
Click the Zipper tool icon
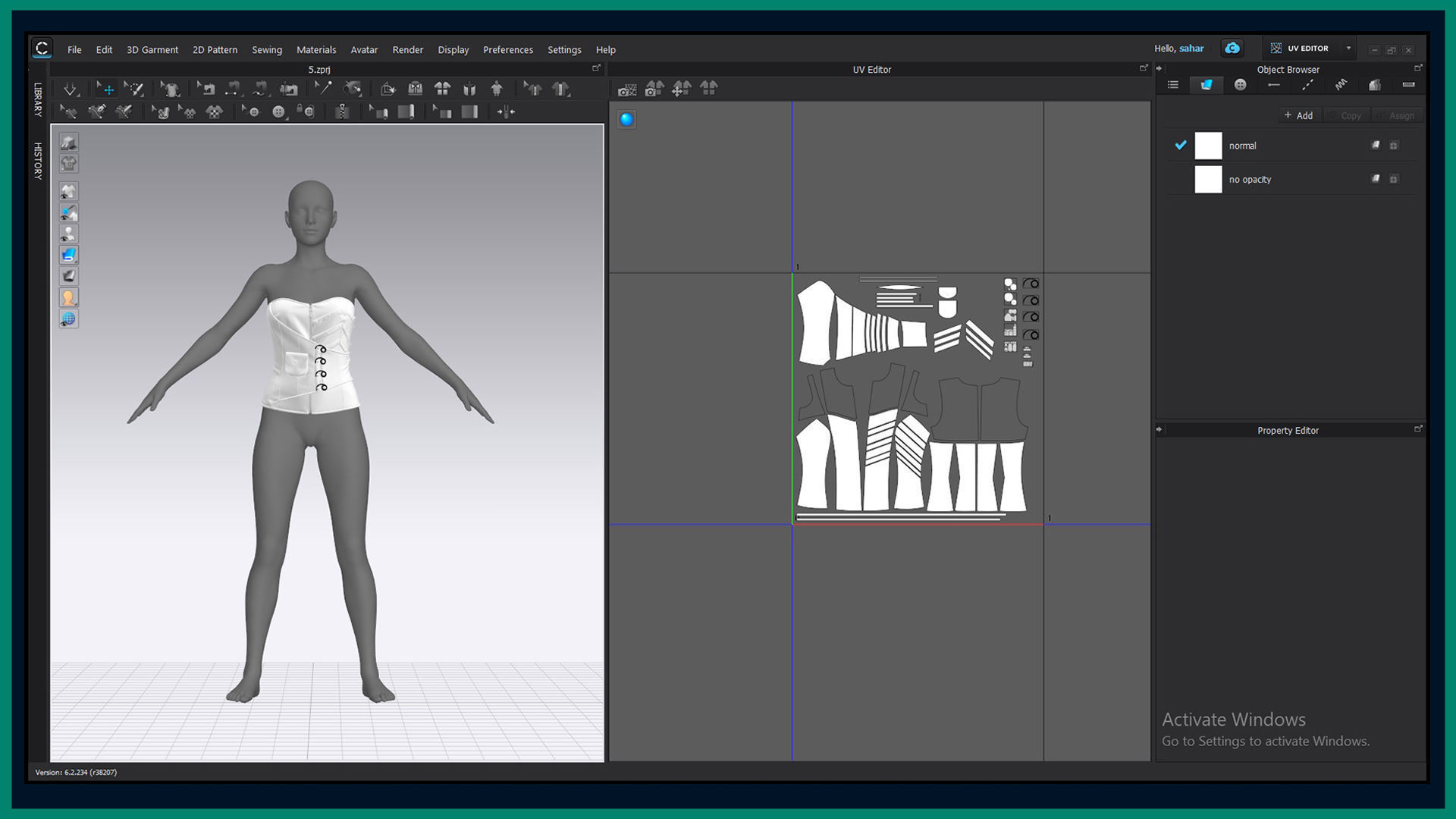click(343, 112)
